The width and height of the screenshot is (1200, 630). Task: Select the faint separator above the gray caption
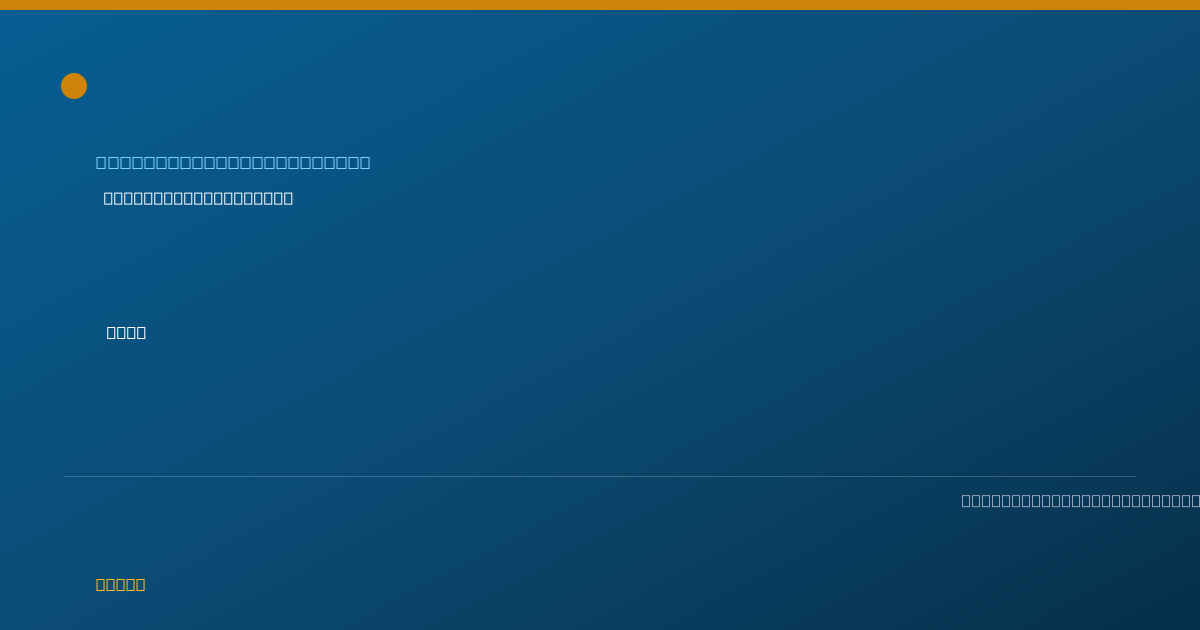click(x=600, y=476)
